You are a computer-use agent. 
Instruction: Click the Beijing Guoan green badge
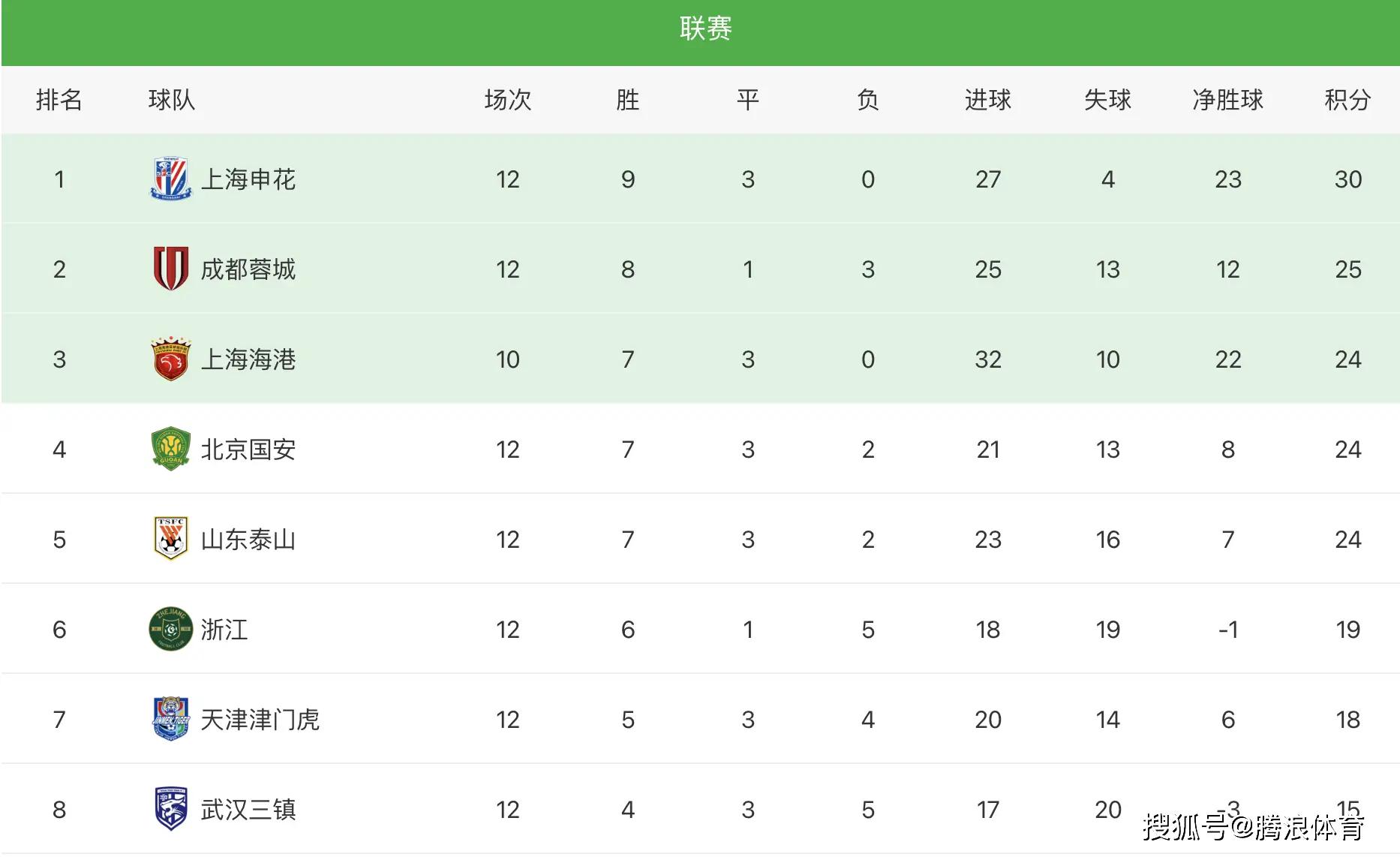[x=171, y=449]
